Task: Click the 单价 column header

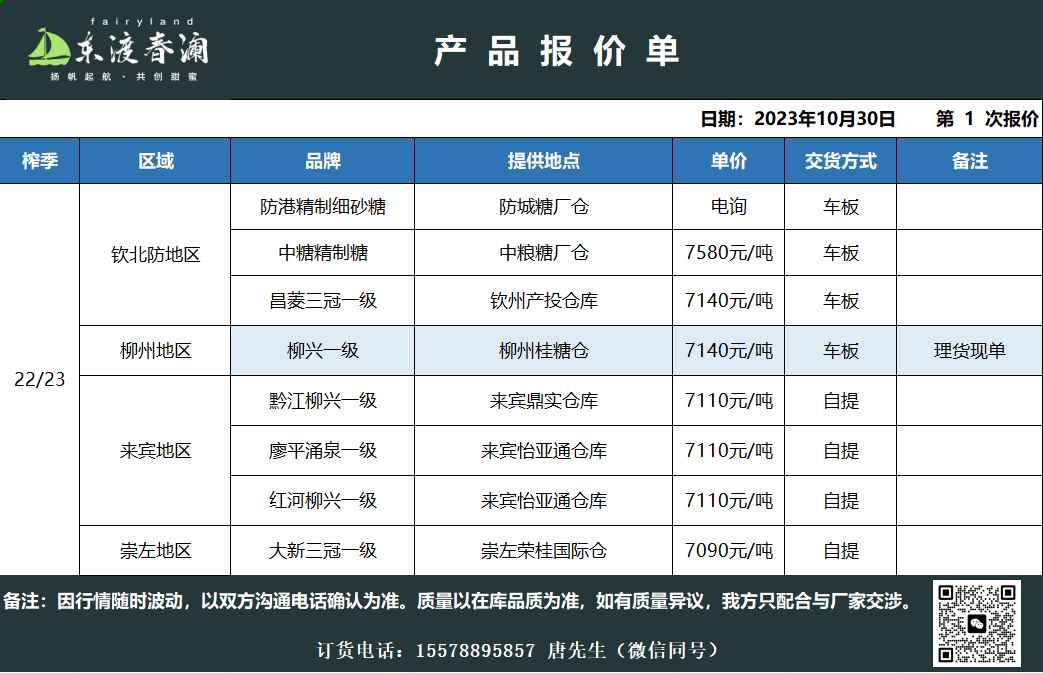Action: click(729, 161)
